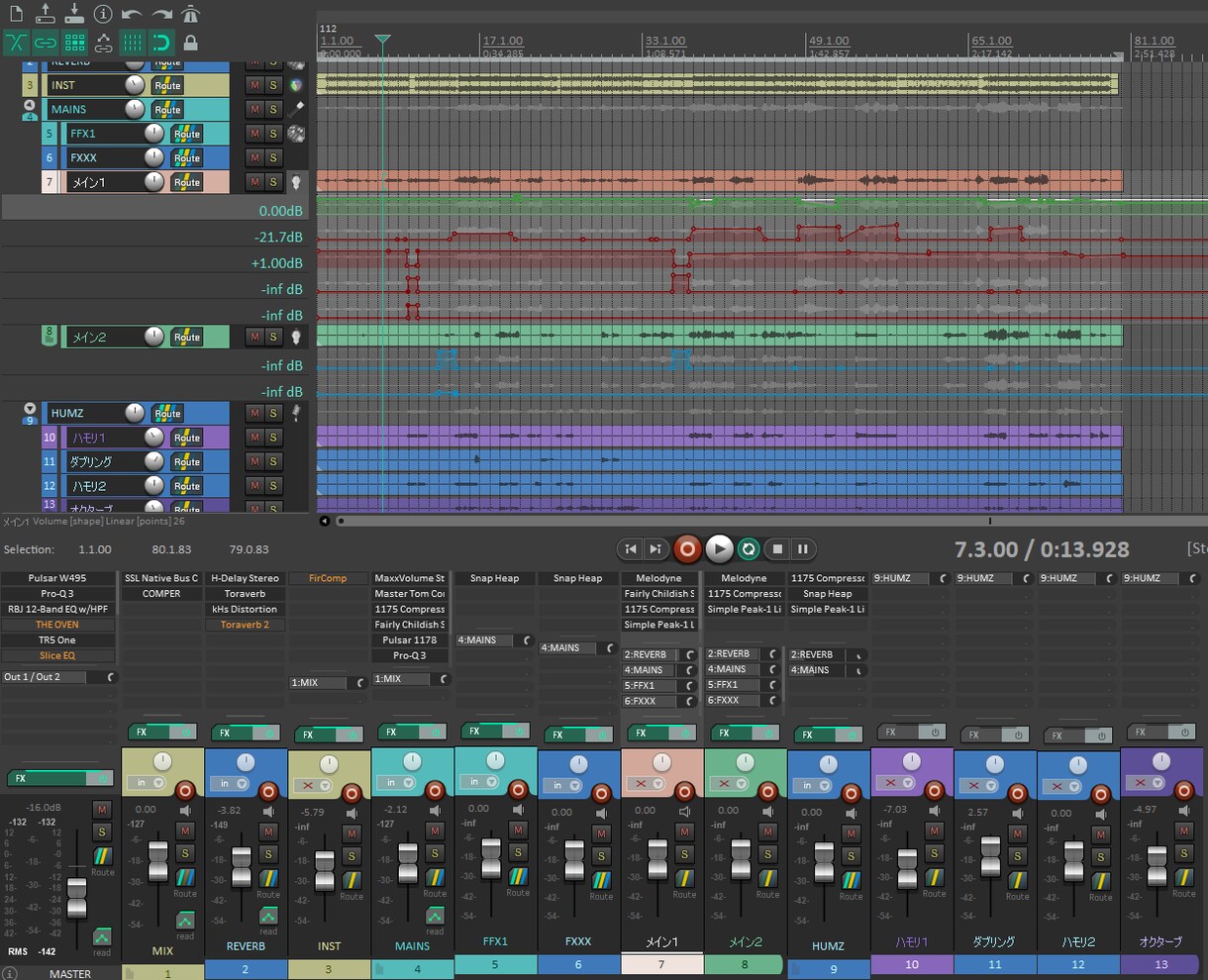1208x980 pixels.
Task: Go to end of project
Action: (x=655, y=548)
